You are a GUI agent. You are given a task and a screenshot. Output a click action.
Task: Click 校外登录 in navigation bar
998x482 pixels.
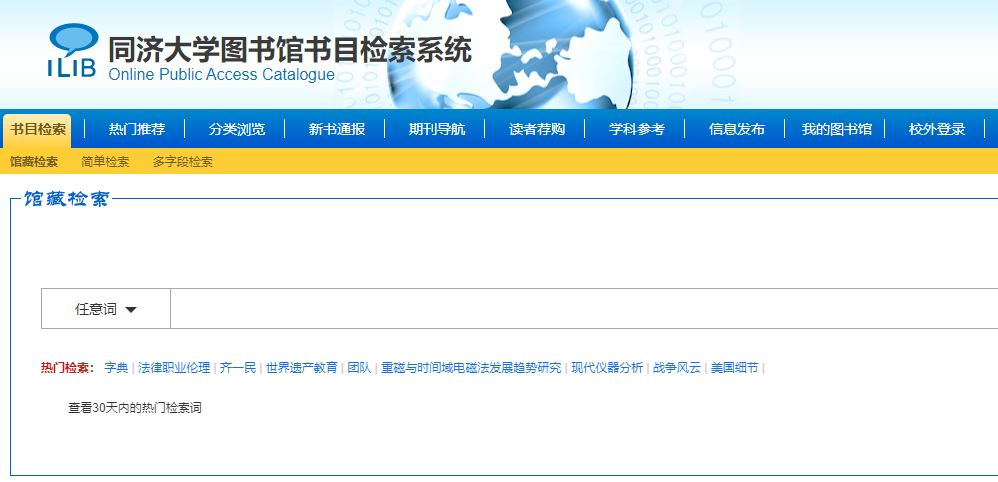936,129
